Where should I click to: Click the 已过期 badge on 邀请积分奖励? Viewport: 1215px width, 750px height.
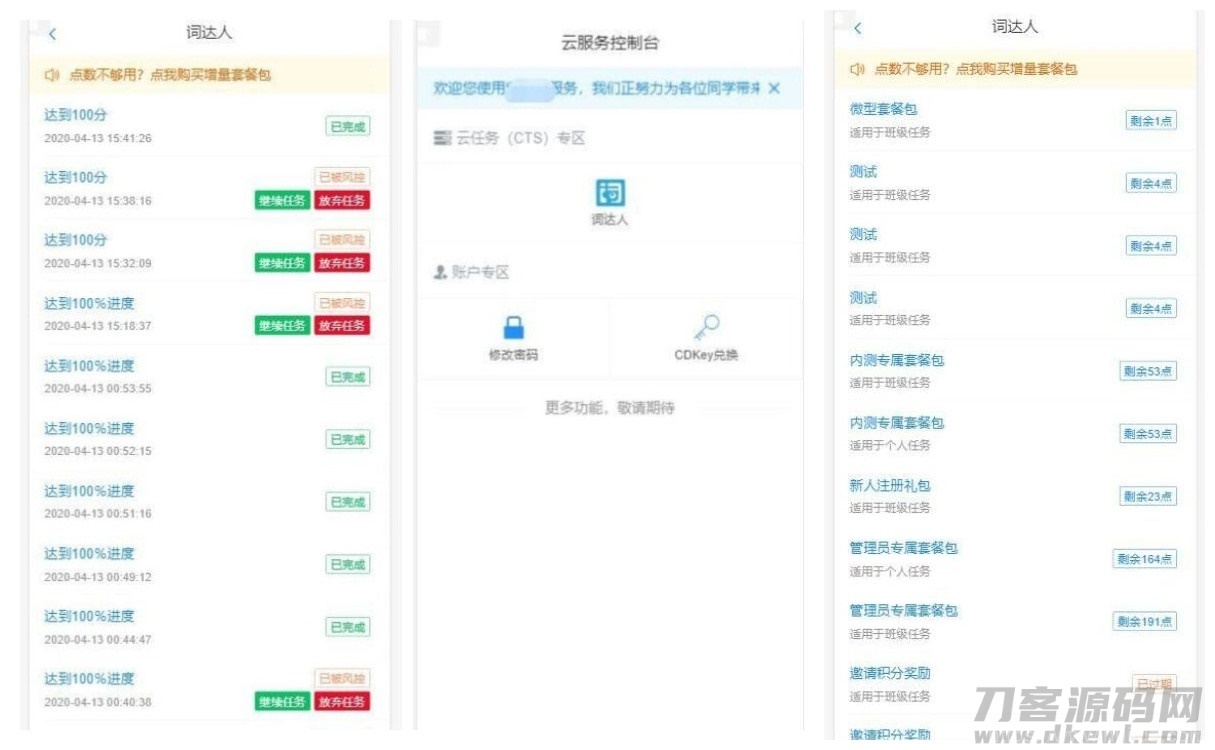(1154, 684)
